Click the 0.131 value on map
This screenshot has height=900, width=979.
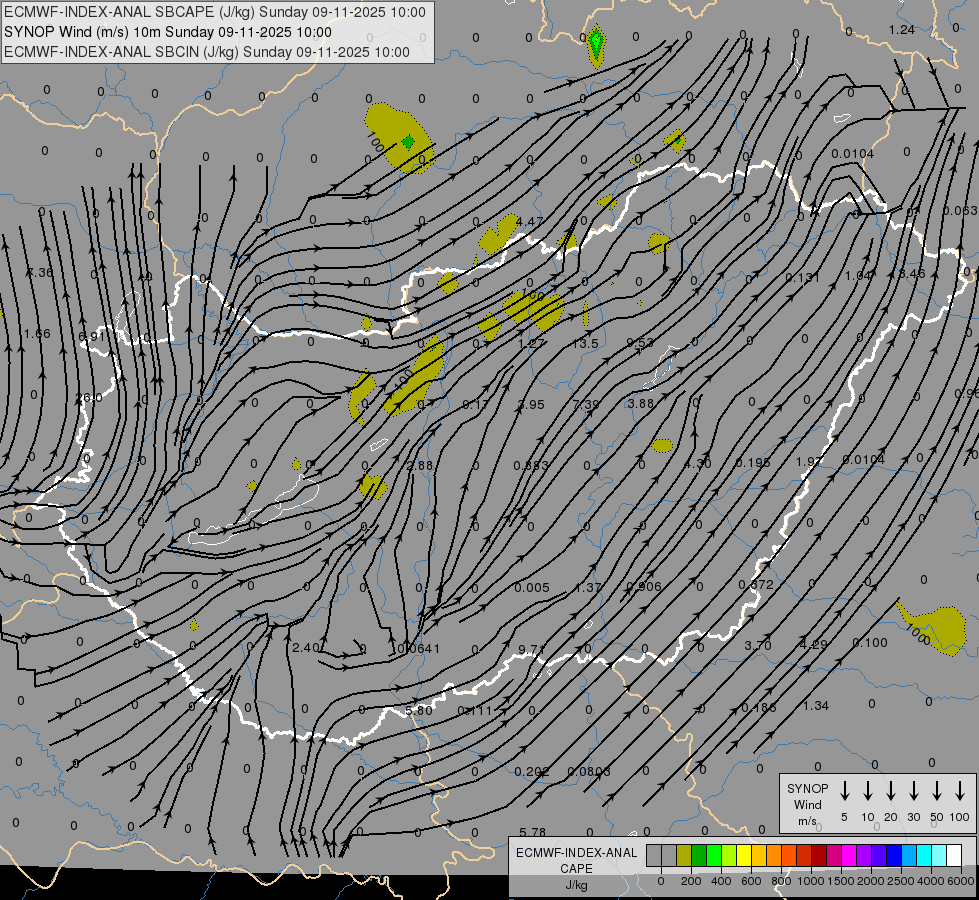[802, 277]
